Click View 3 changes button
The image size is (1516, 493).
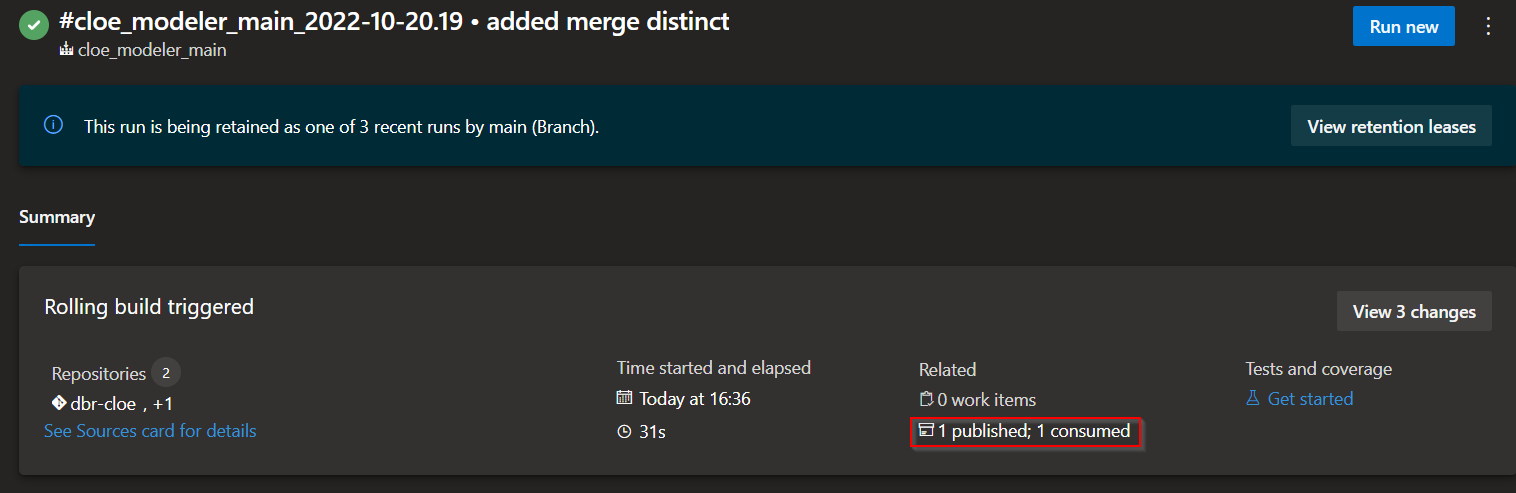[1414, 311]
